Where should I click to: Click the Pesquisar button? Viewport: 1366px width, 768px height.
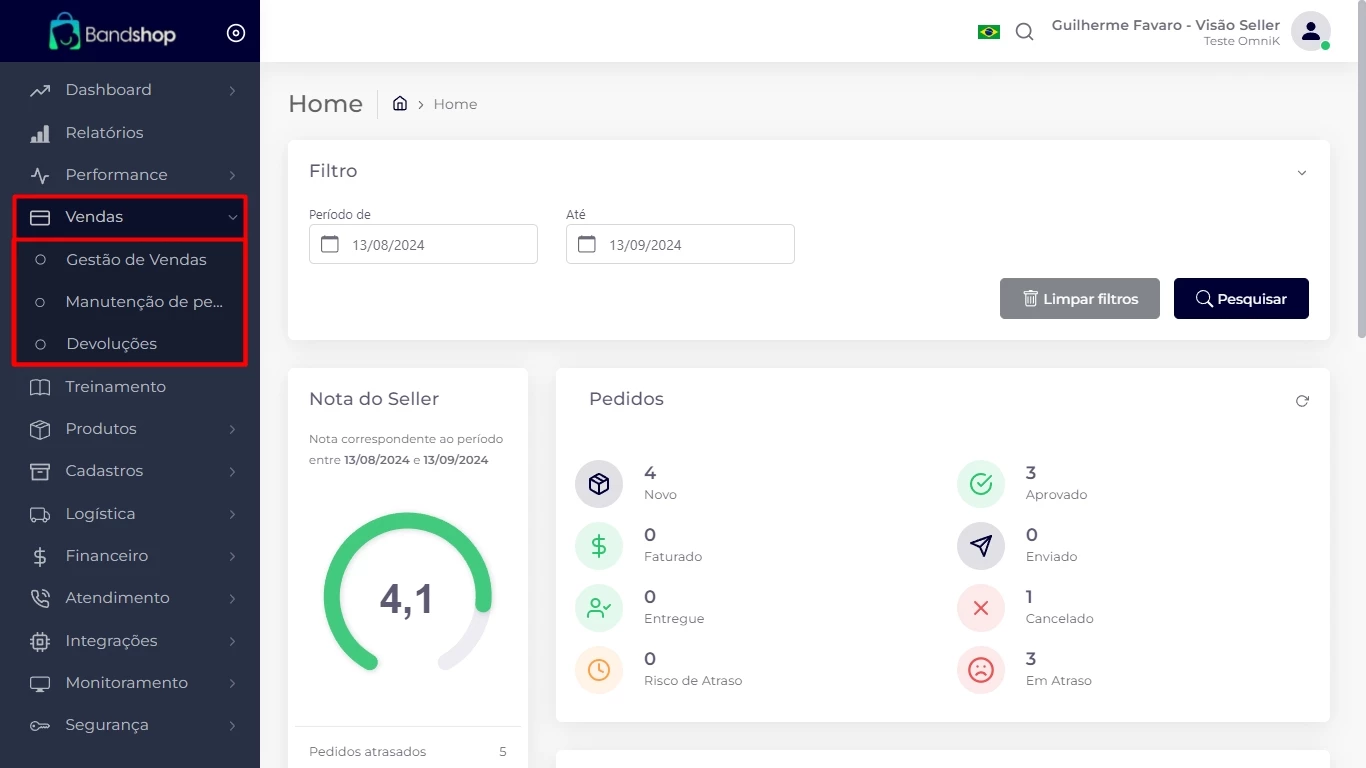click(1241, 299)
